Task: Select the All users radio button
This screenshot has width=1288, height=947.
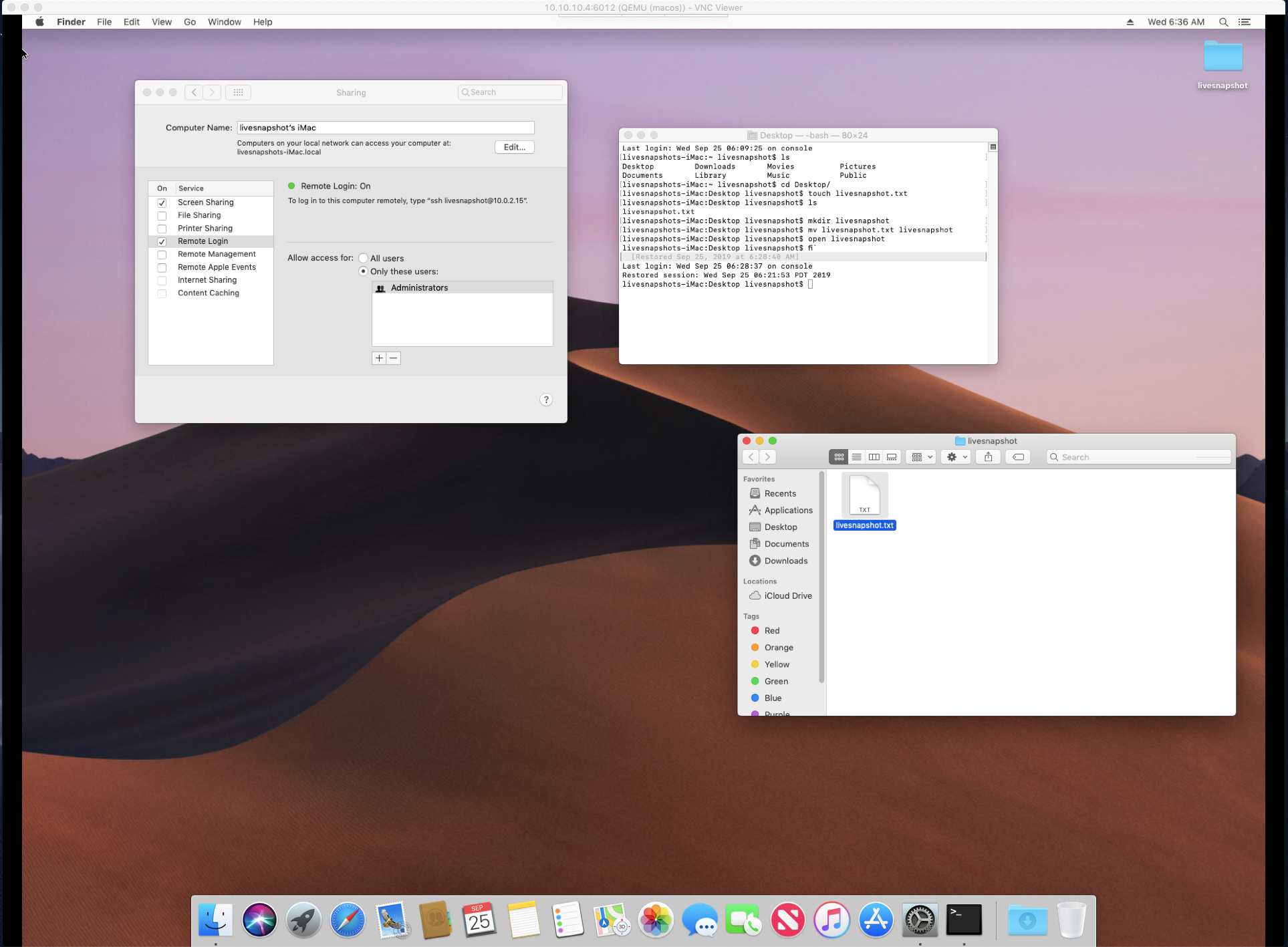Action: tap(363, 258)
